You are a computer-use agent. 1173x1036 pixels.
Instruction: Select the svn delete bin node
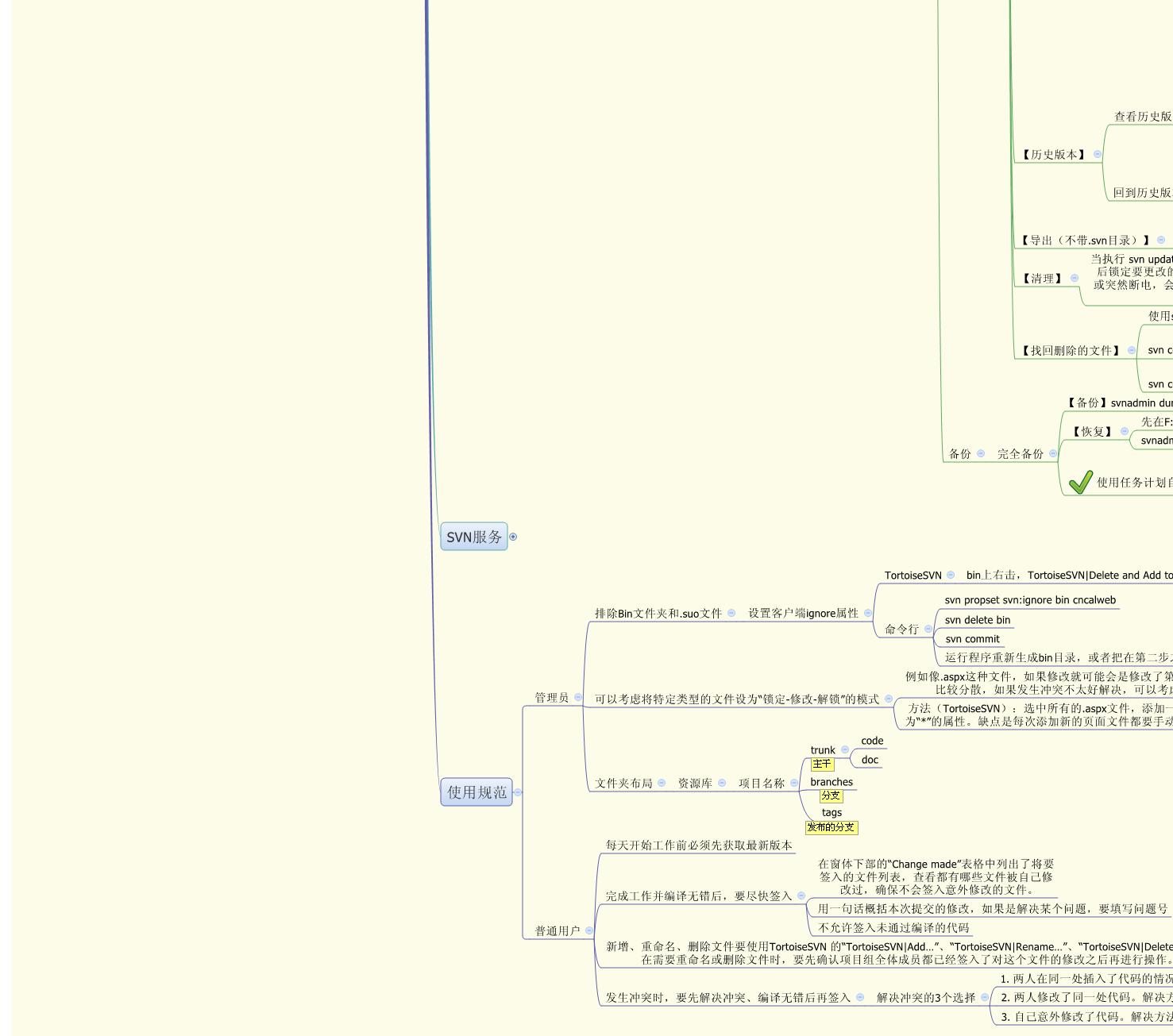(978, 620)
